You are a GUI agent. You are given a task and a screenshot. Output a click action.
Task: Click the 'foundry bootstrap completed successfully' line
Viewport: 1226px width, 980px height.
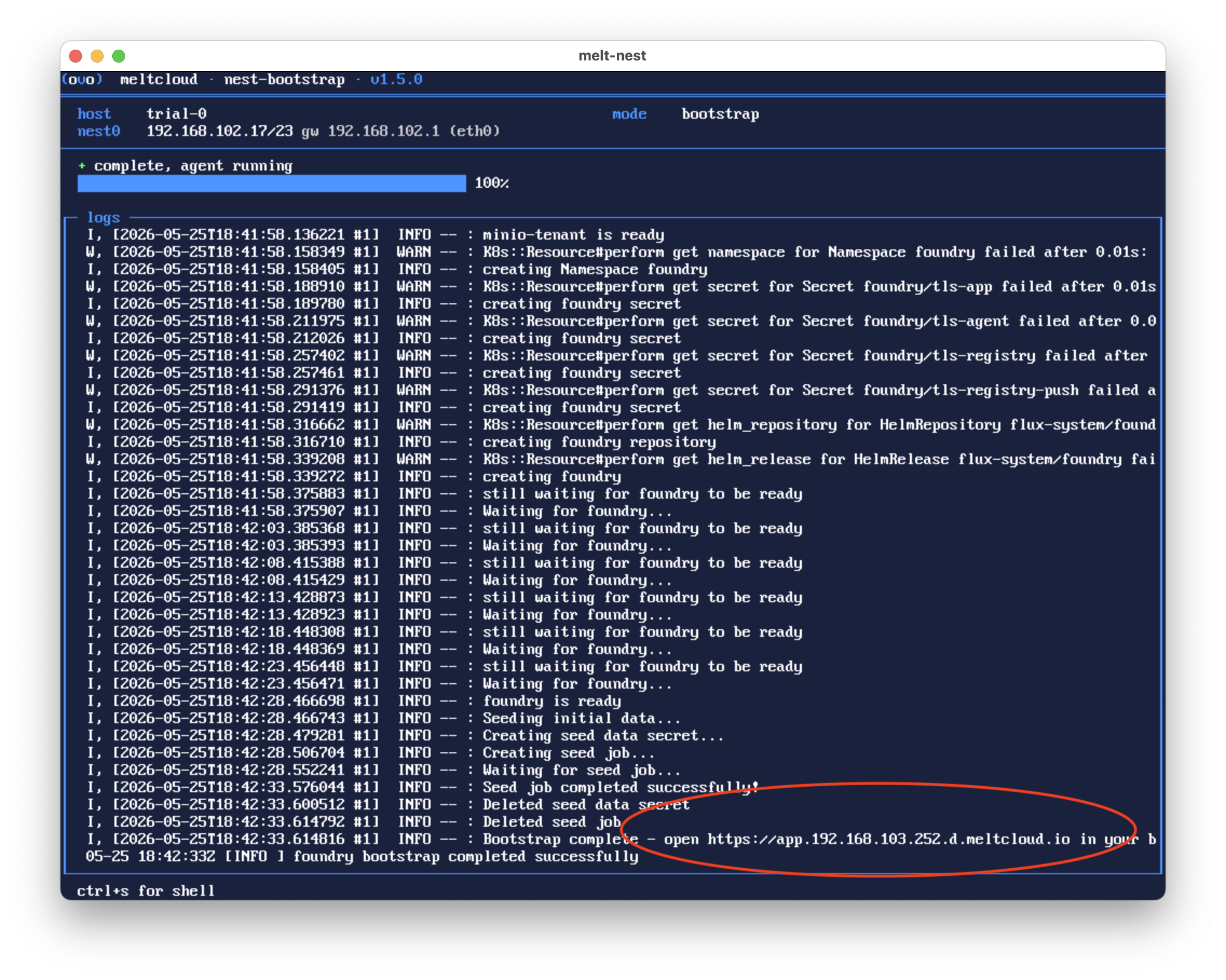point(362,856)
